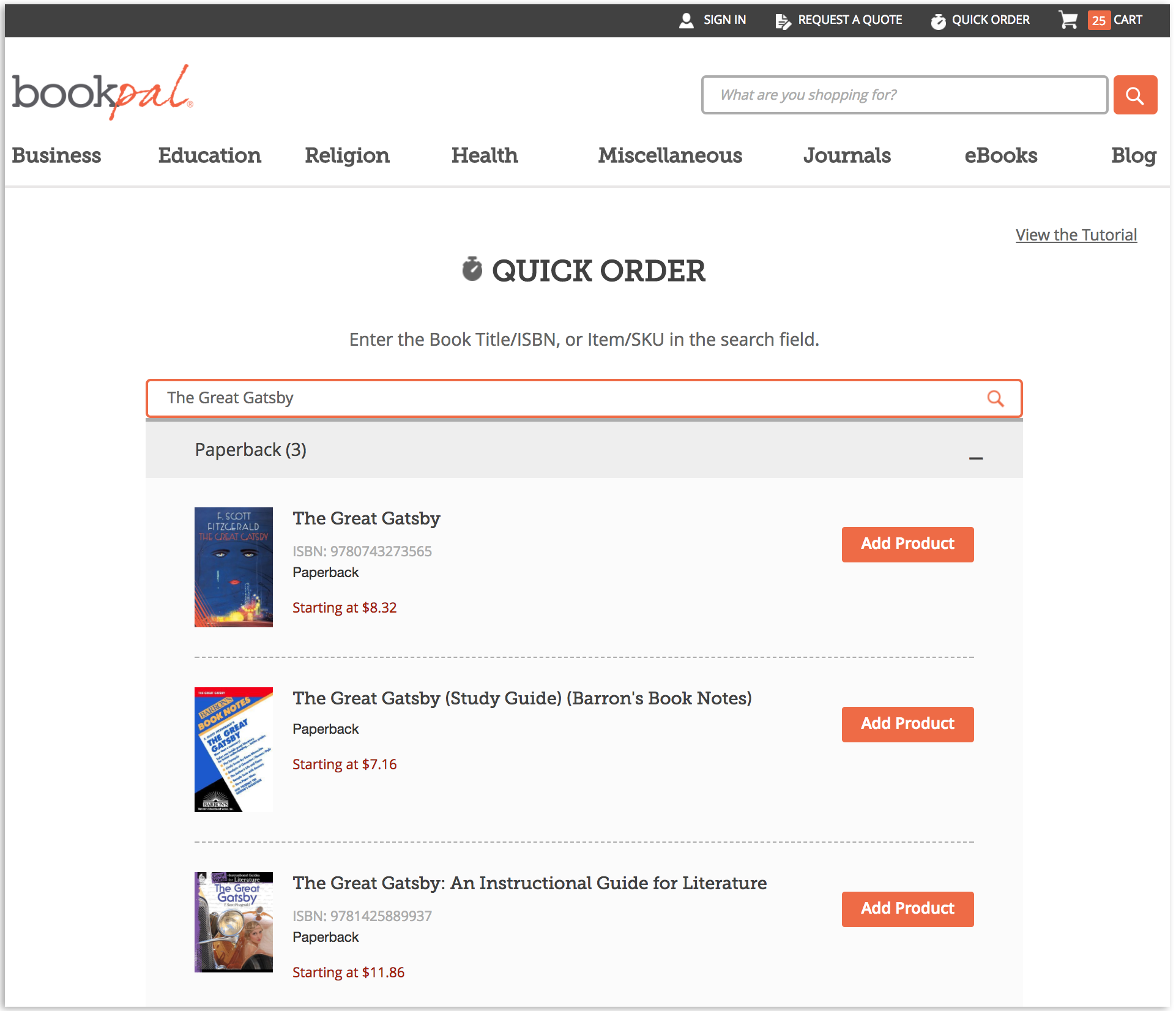This screenshot has width=1176, height=1011.
Task: Add The Great Gatsby paperback product
Action: click(x=907, y=544)
